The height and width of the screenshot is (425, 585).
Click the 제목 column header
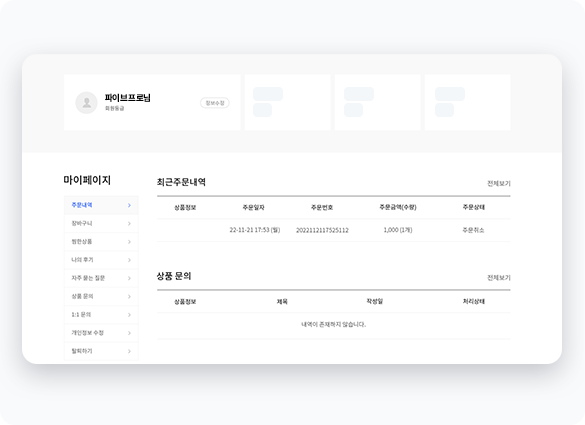[x=282, y=301]
